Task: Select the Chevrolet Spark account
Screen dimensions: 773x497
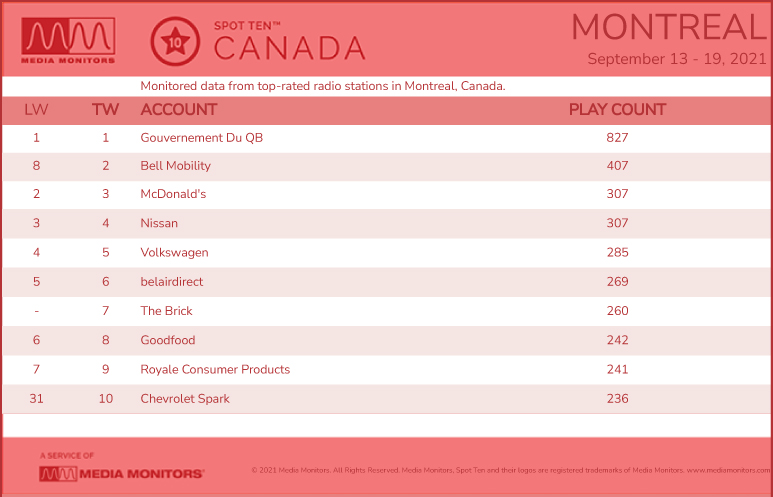Action: tap(185, 399)
